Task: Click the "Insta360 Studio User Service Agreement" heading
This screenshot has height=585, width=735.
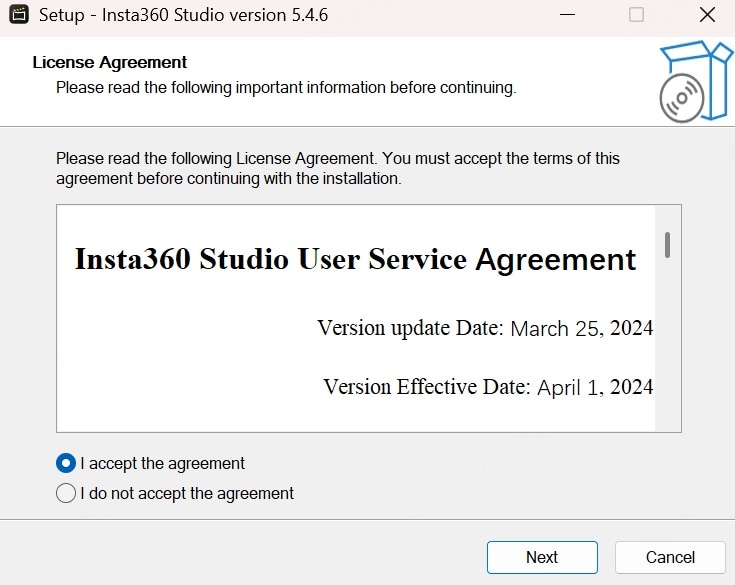Action: pos(355,259)
